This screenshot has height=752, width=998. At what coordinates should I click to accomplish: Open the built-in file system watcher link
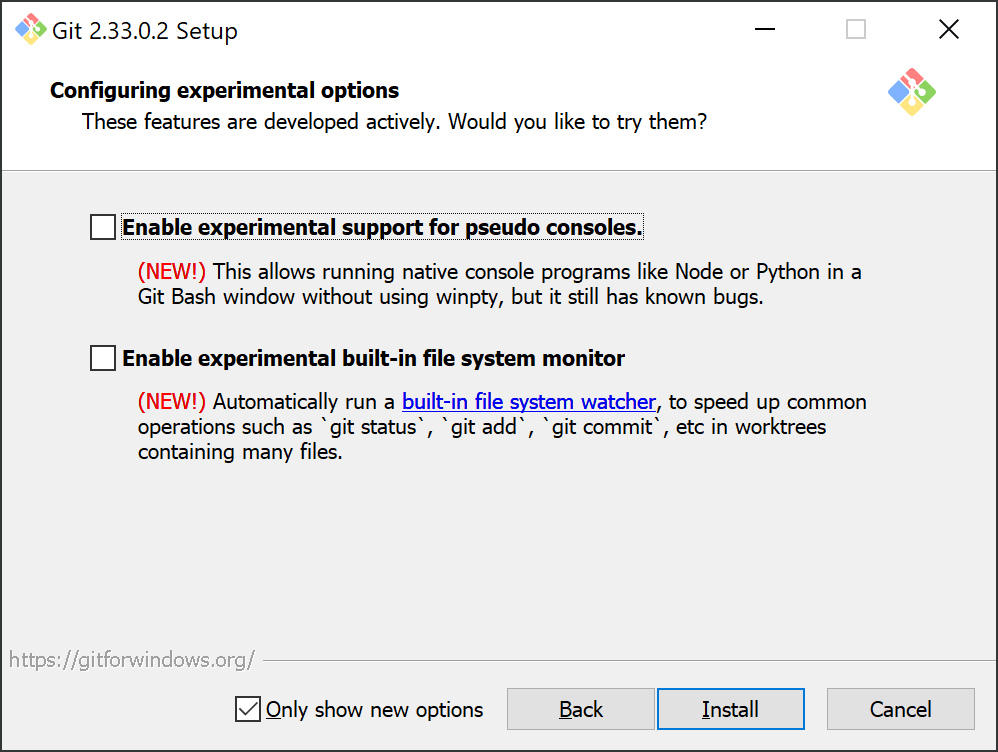pos(528,402)
